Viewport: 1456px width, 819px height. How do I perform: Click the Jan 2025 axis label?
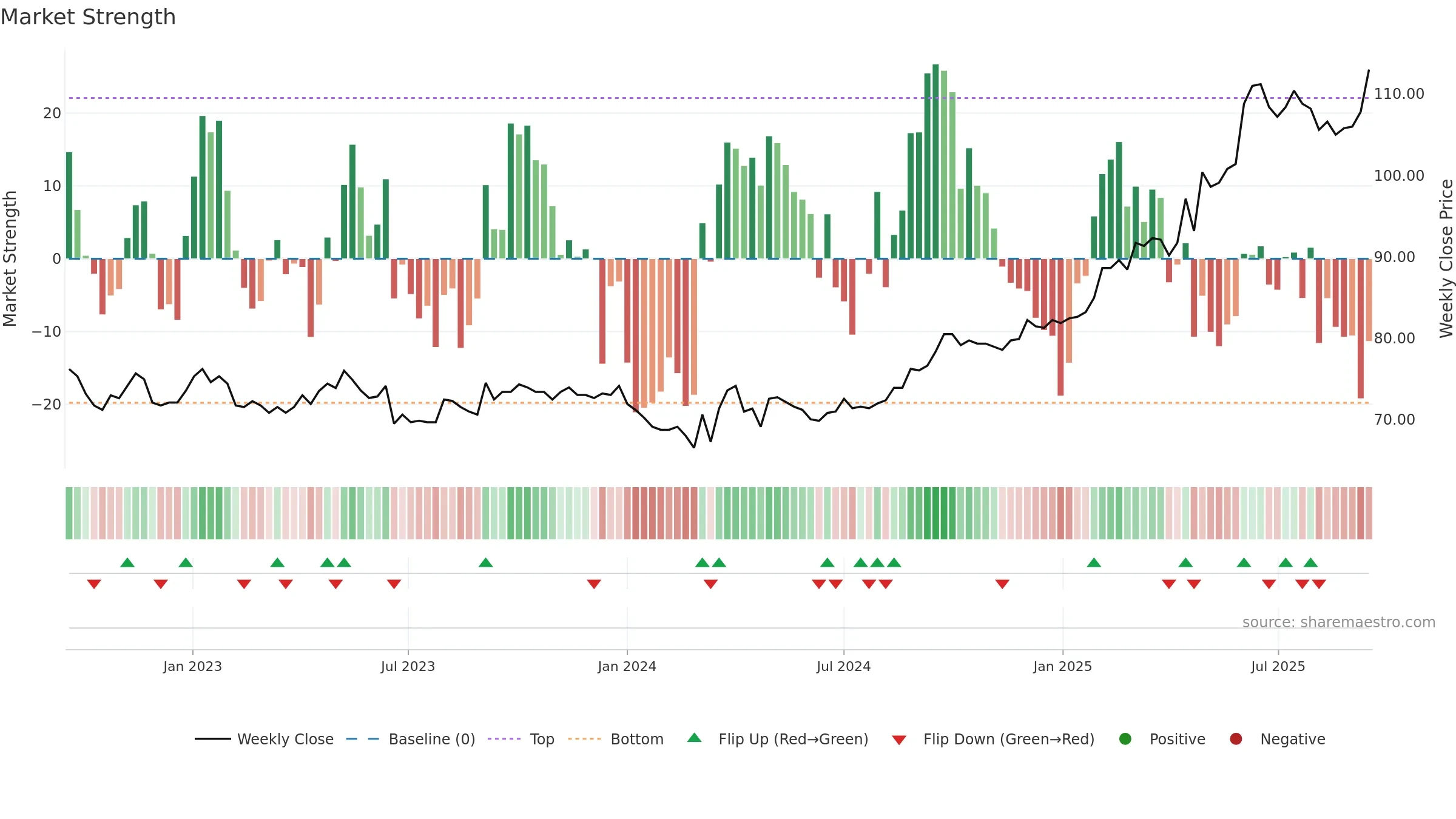tap(1062, 666)
